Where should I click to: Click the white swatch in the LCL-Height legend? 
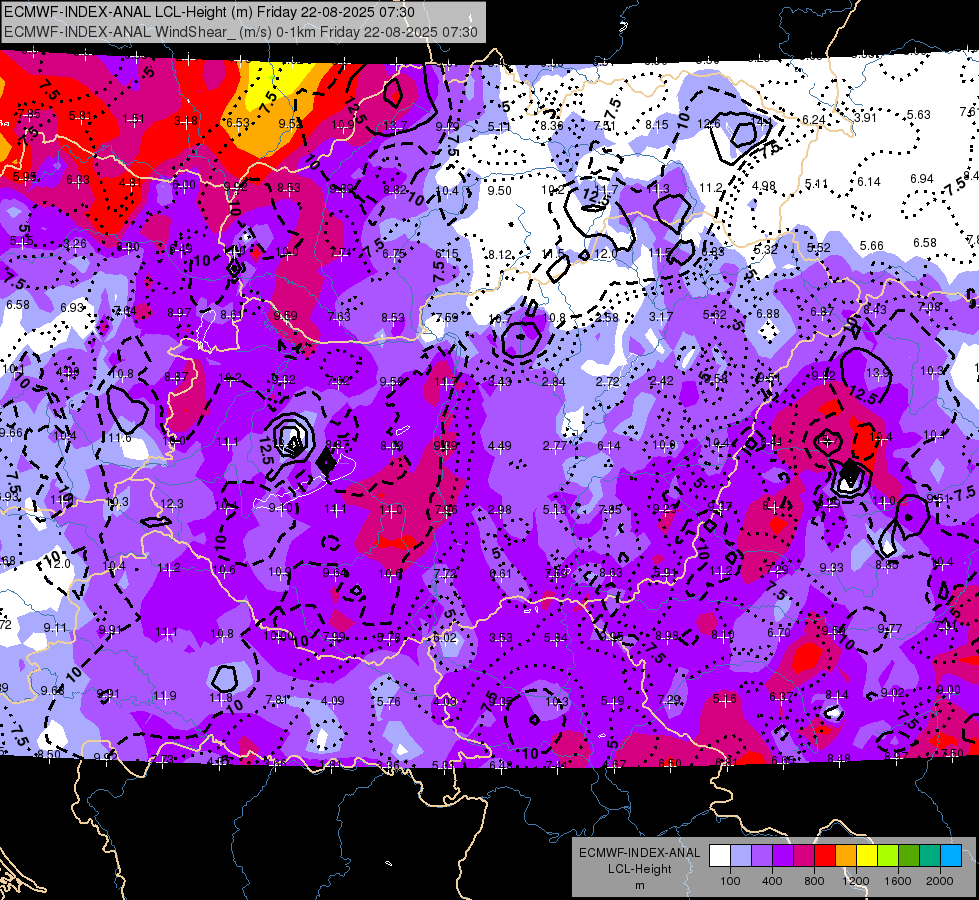coord(720,856)
